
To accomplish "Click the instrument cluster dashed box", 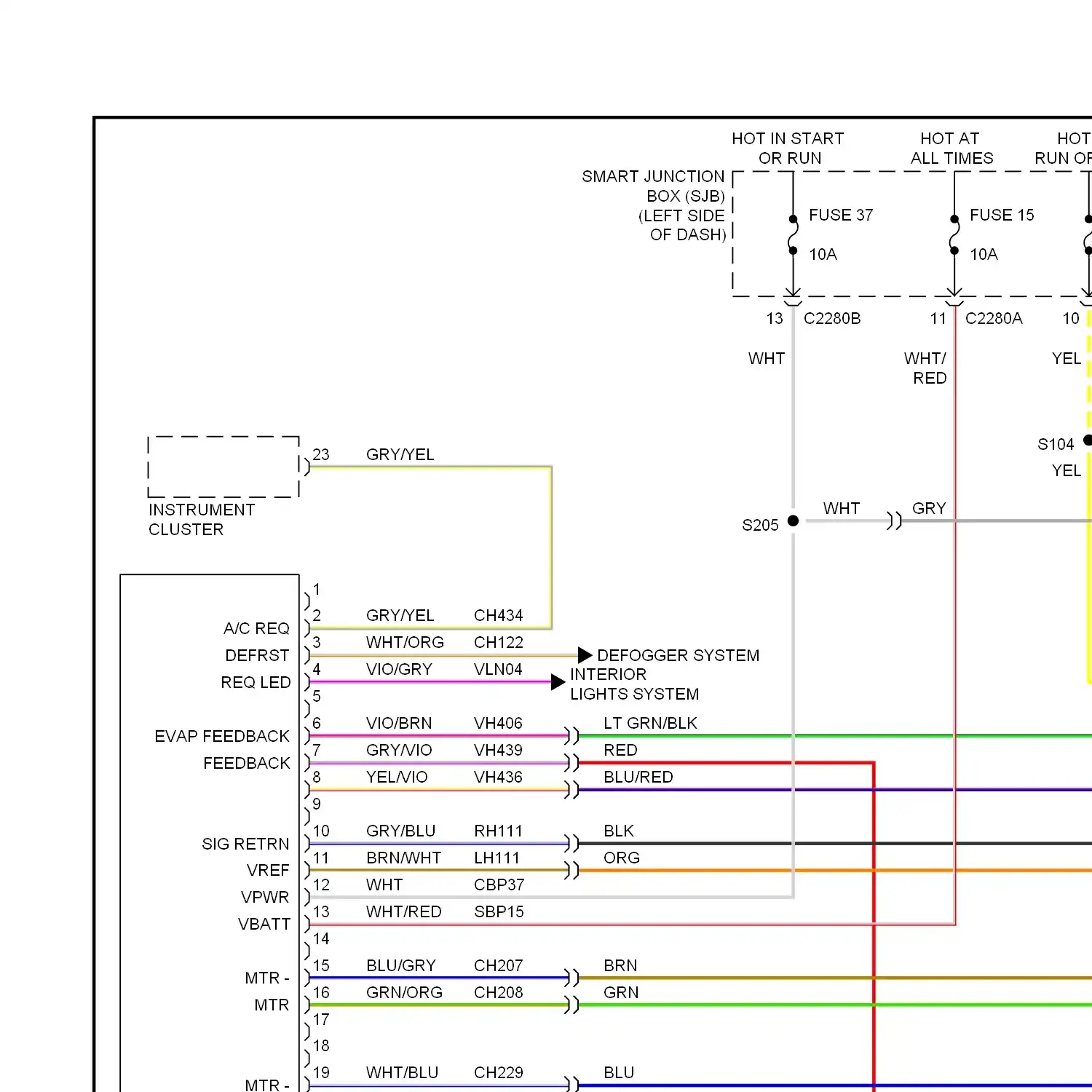I will (x=223, y=467).
